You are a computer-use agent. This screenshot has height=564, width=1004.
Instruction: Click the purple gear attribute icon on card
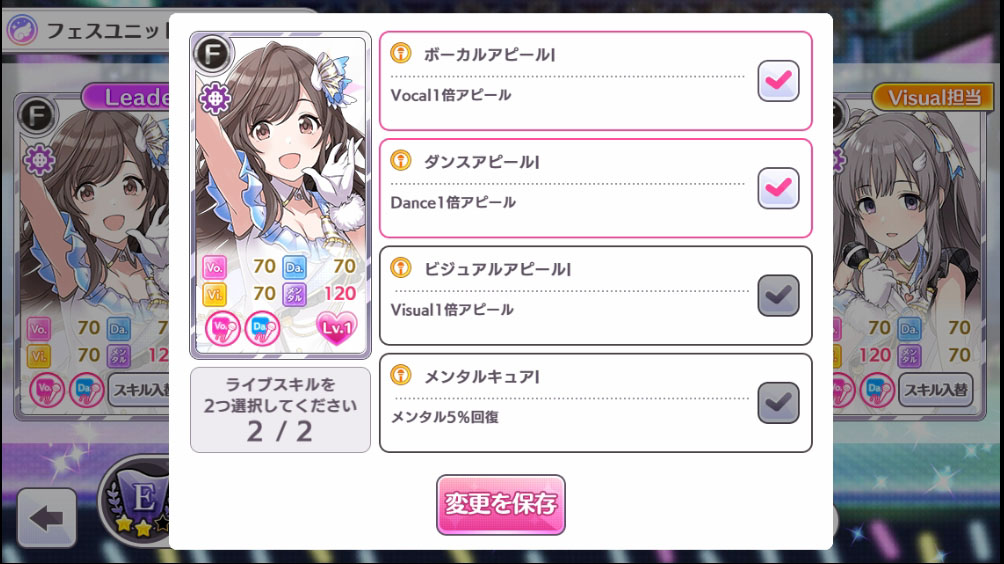(x=215, y=99)
